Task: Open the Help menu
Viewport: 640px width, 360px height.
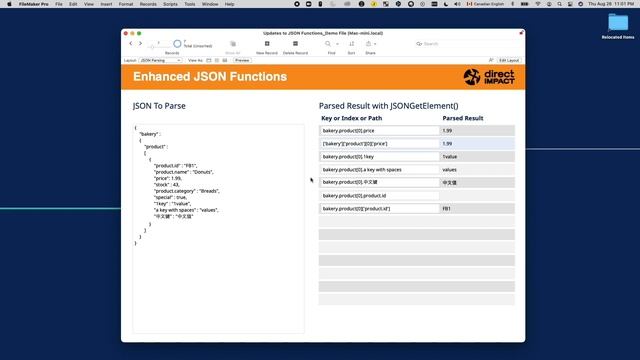Action: pyautogui.click(x=229, y=4)
